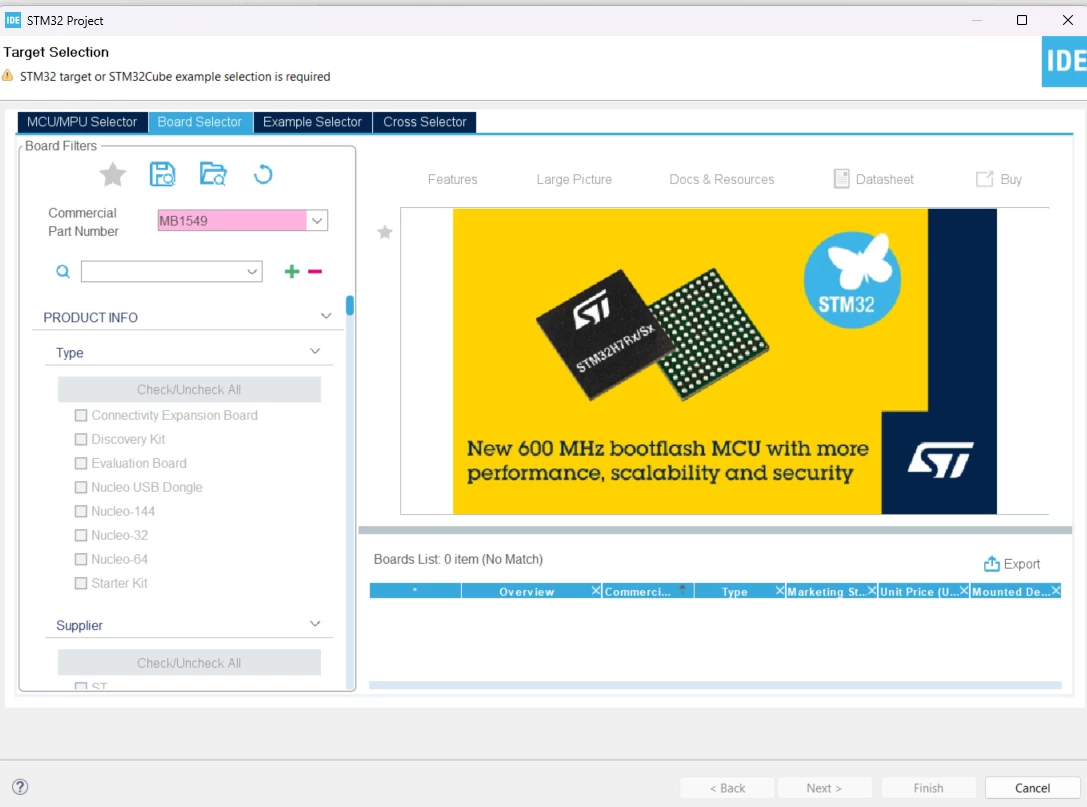
Task: Switch to the MCU/MPU Selector tab
Action: click(x=82, y=122)
